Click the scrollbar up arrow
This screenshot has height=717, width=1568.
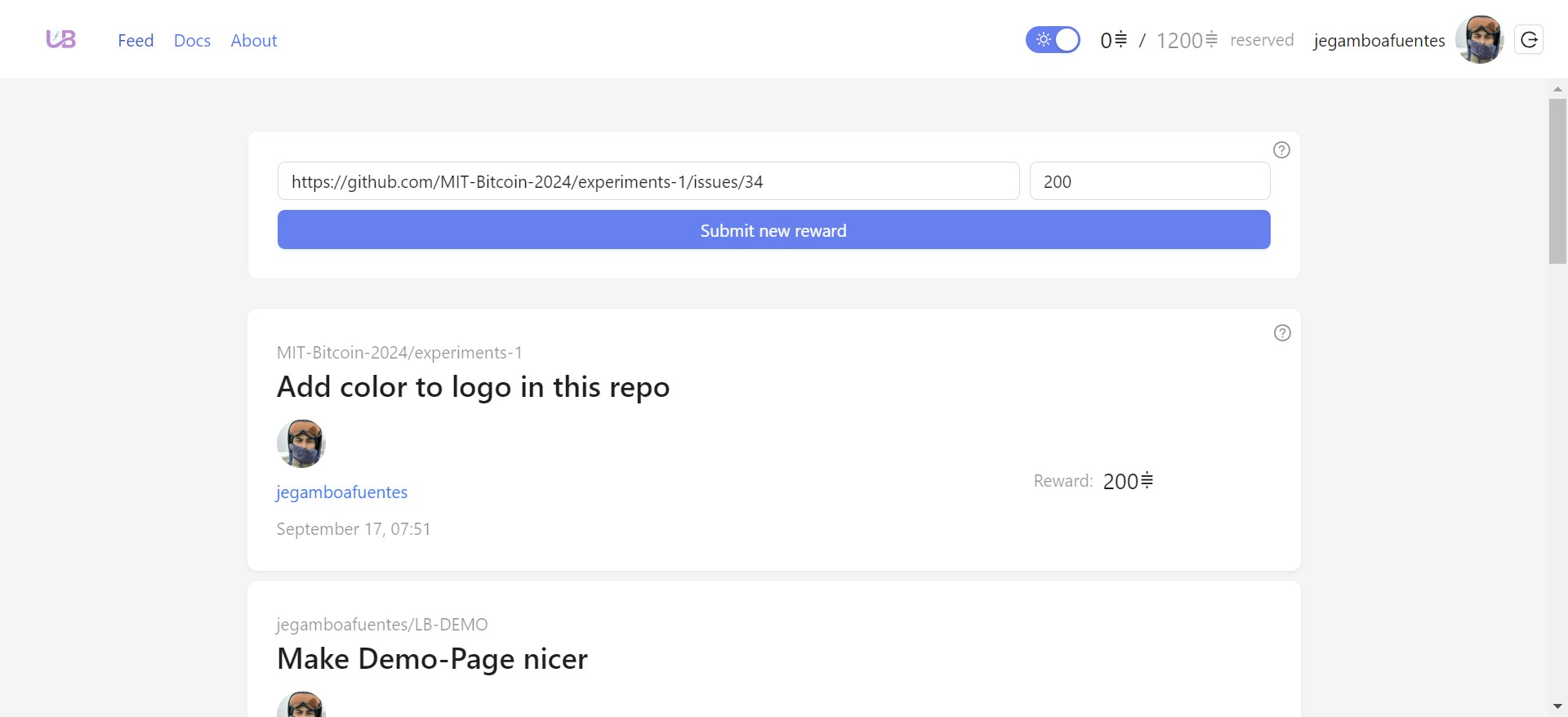pyautogui.click(x=1557, y=89)
